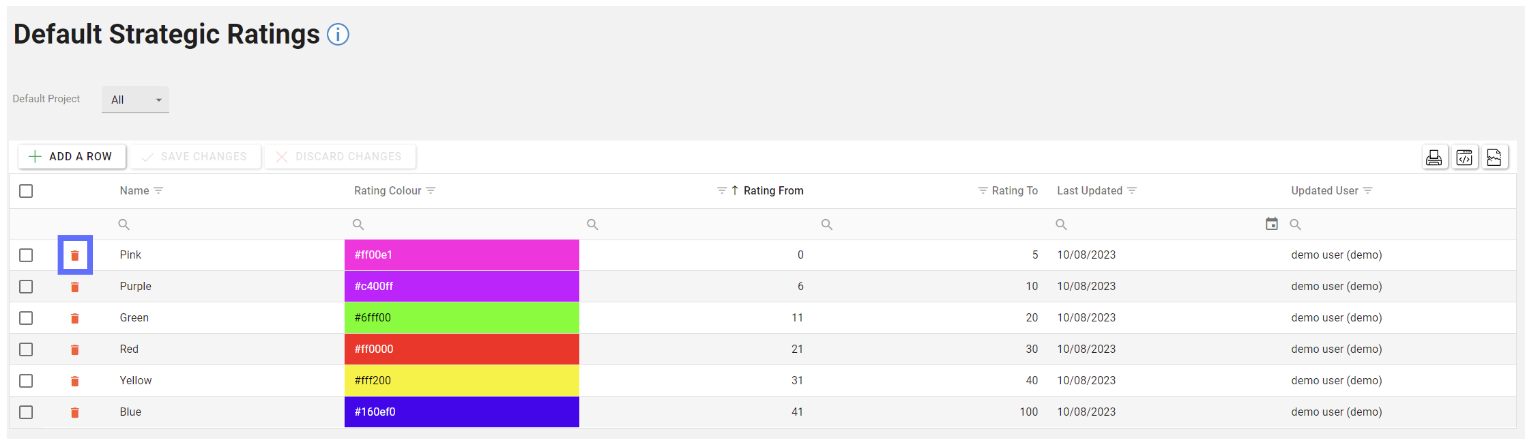Open calendar picker in Last Updated filter
The width and height of the screenshot is (1533, 445).
pyautogui.click(x=1271, y=224)
